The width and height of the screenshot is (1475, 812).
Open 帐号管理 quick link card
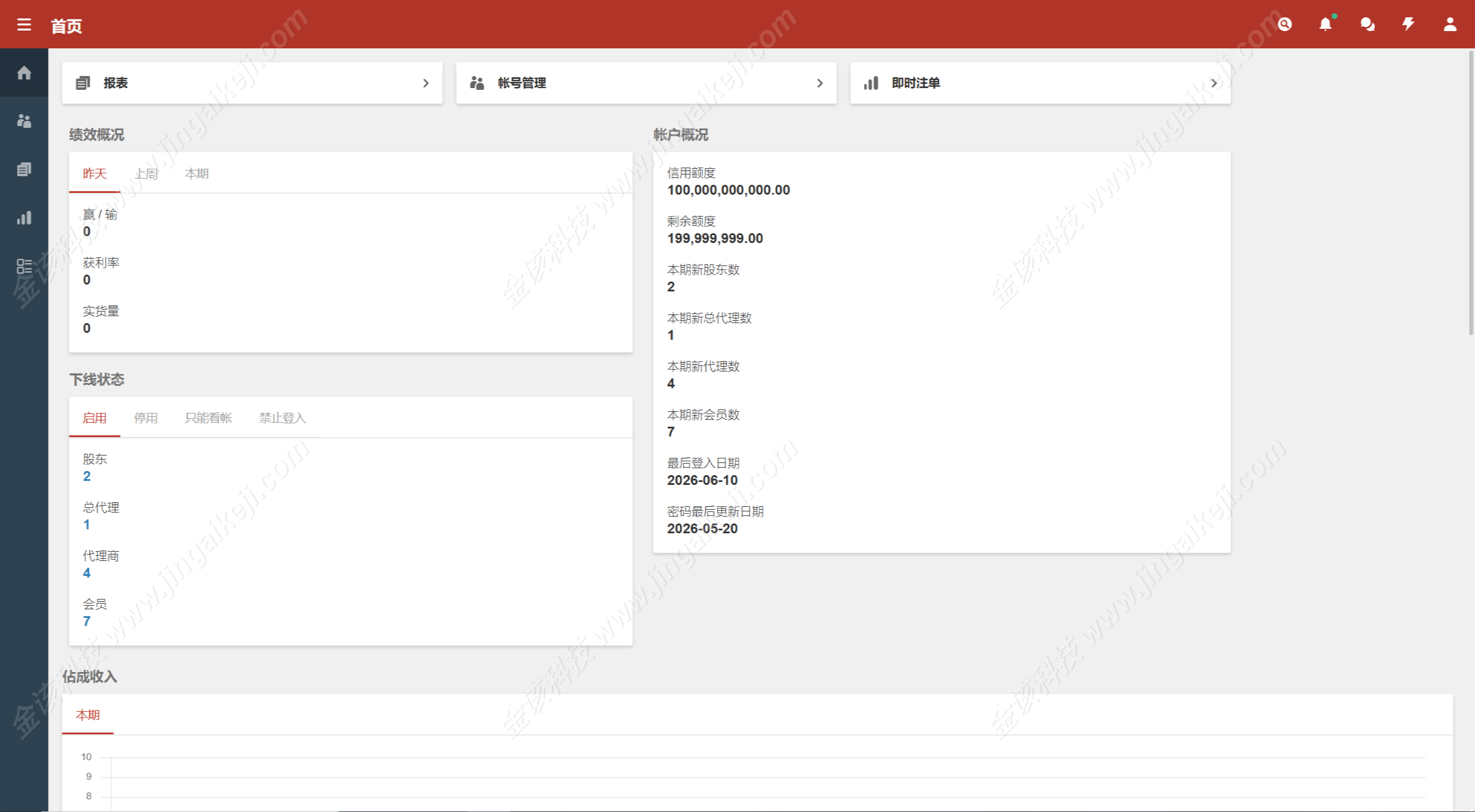pos(646,83)
